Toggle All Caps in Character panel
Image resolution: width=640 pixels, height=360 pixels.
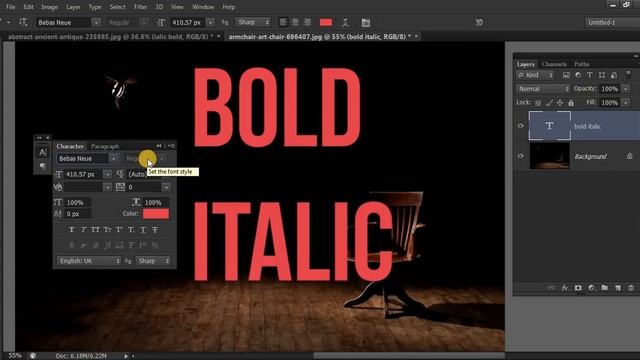[95, 230]
